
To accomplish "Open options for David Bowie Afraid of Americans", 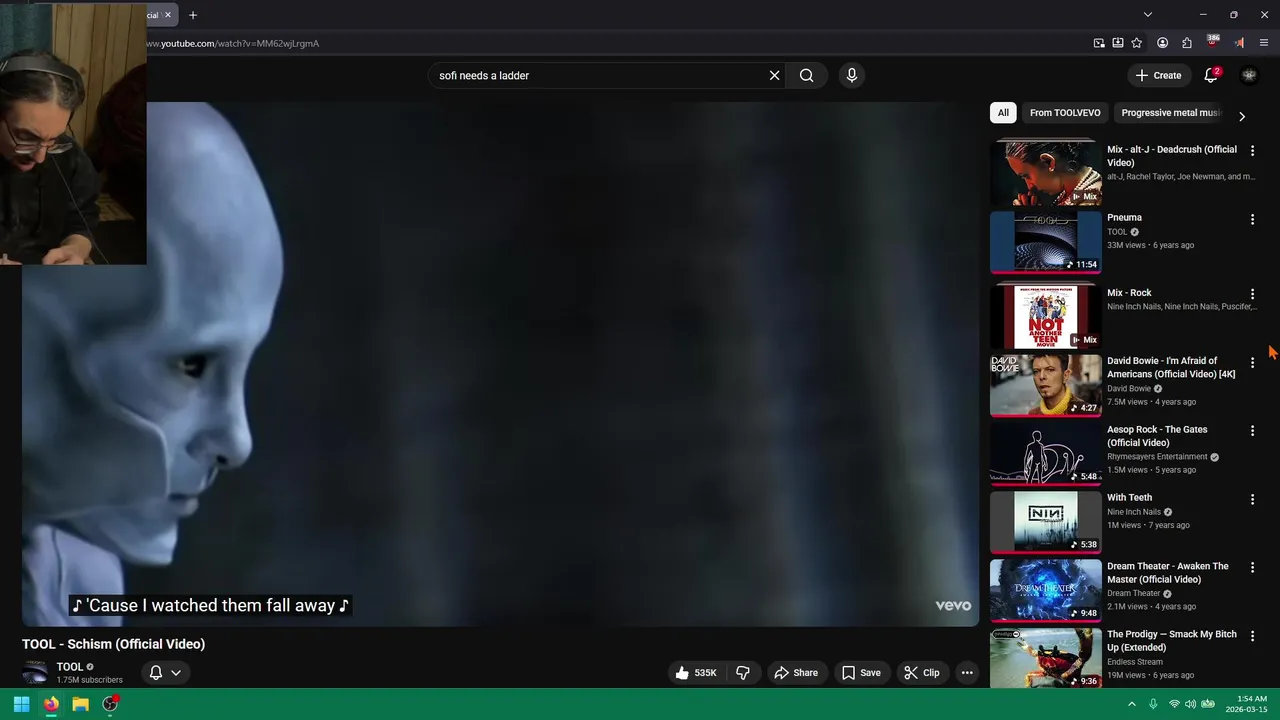I will (x=1252, y=362).
